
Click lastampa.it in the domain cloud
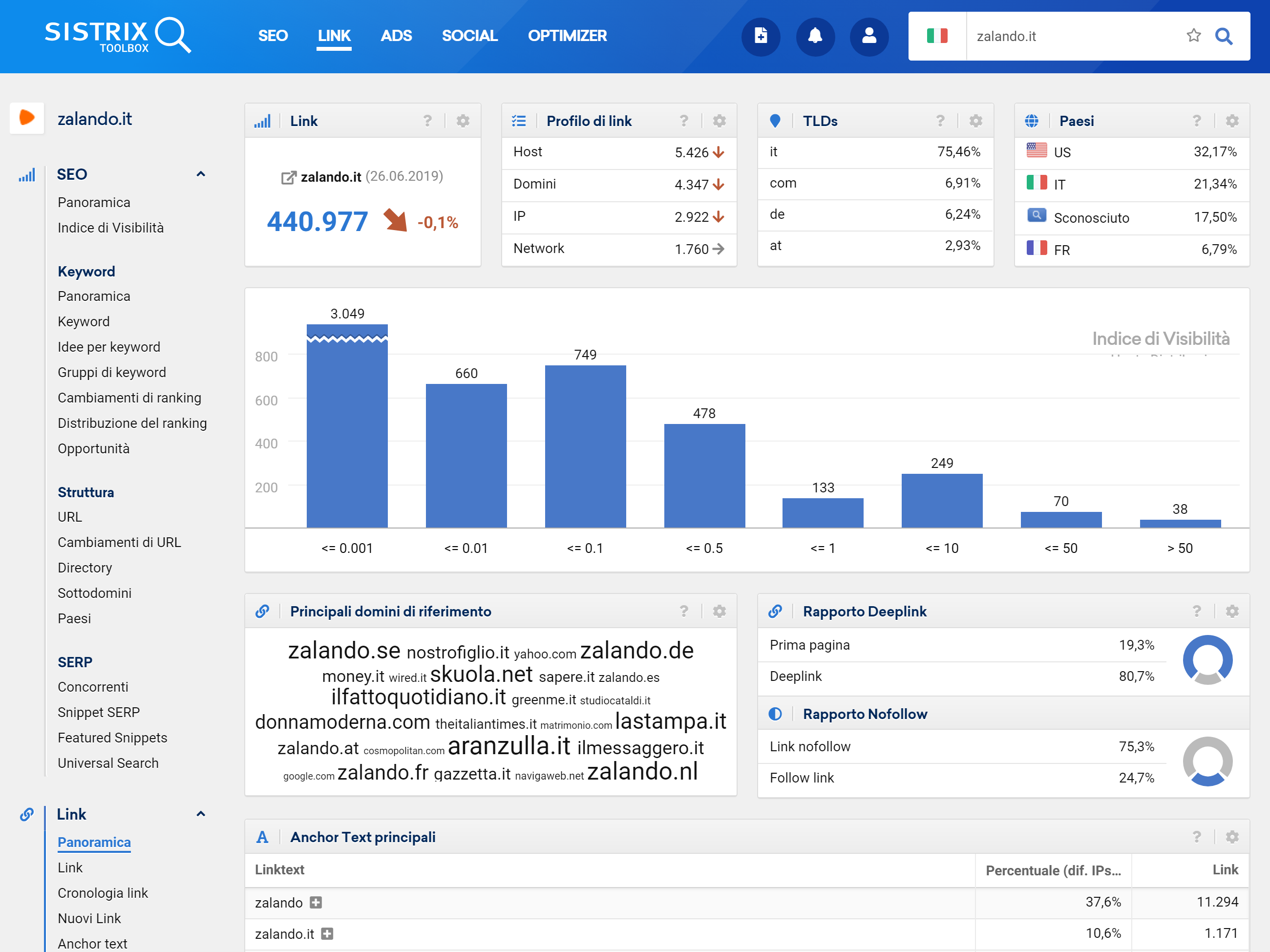click(x=671, y=721)
